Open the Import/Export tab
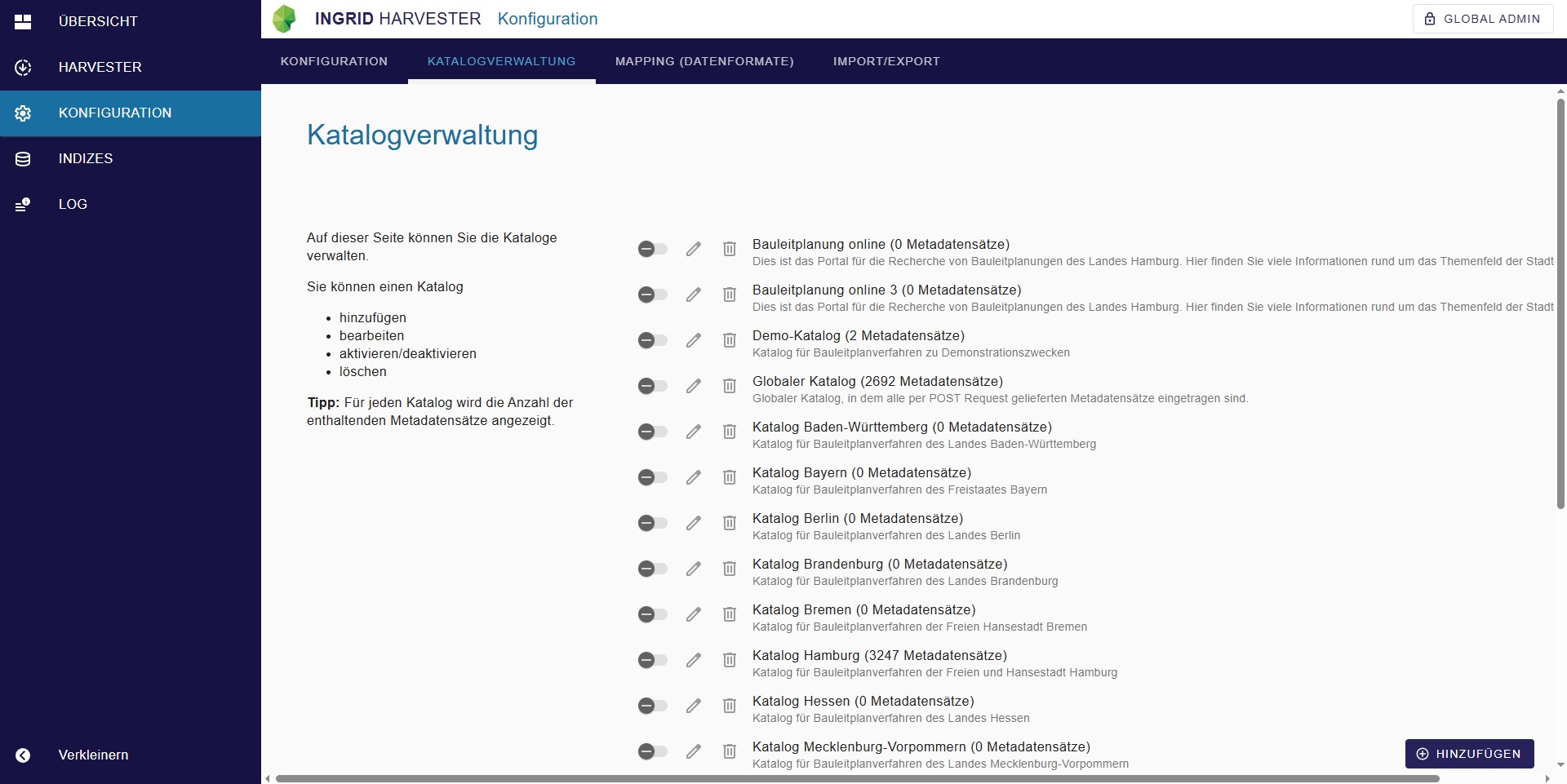Screen dimensions: 1567x784 [886, 61]
